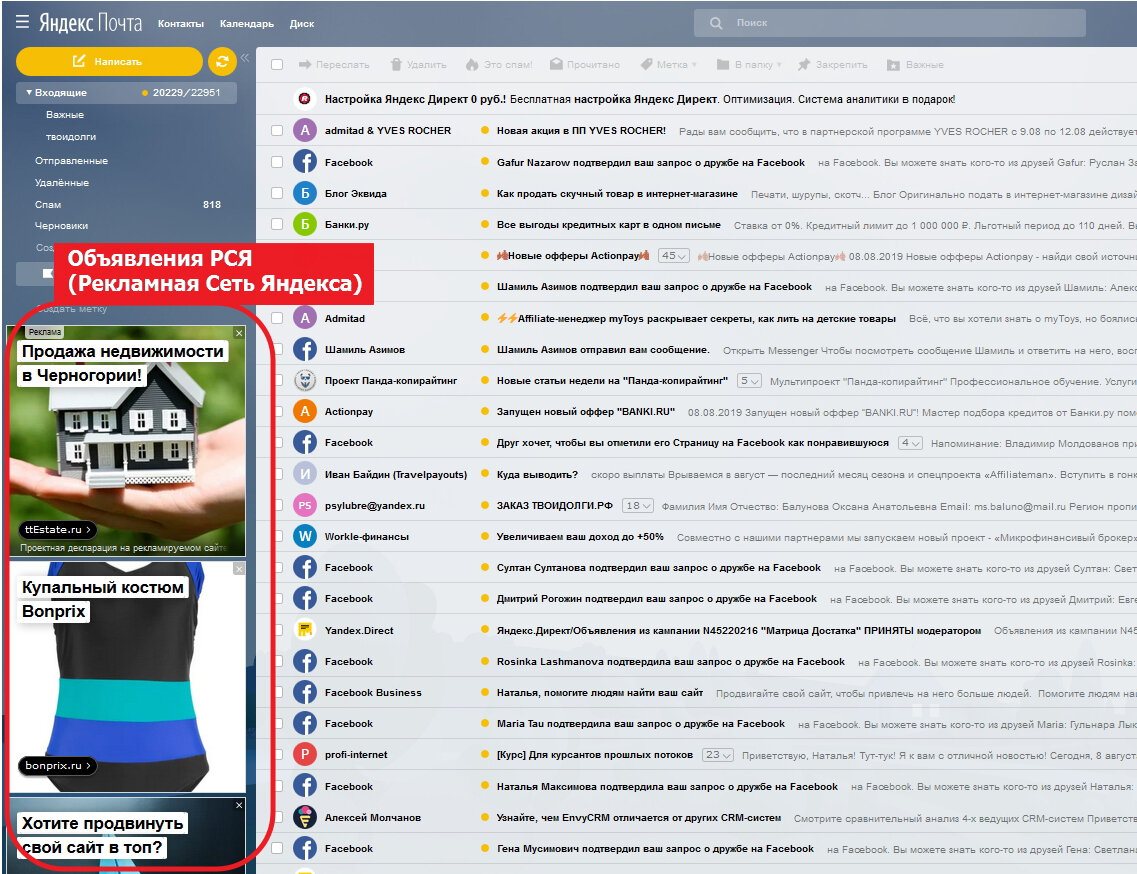This screenshot has width=1137, height=874.
Task: Select the Admitad myToys email checkbox
Action: pyautogui.click(x=277, y=318)
